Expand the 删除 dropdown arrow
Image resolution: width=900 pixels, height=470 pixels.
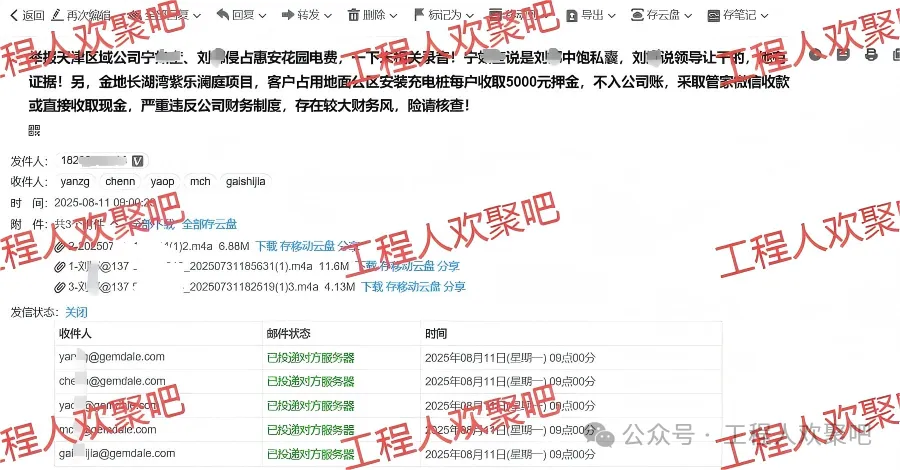(x=393, y=16)
